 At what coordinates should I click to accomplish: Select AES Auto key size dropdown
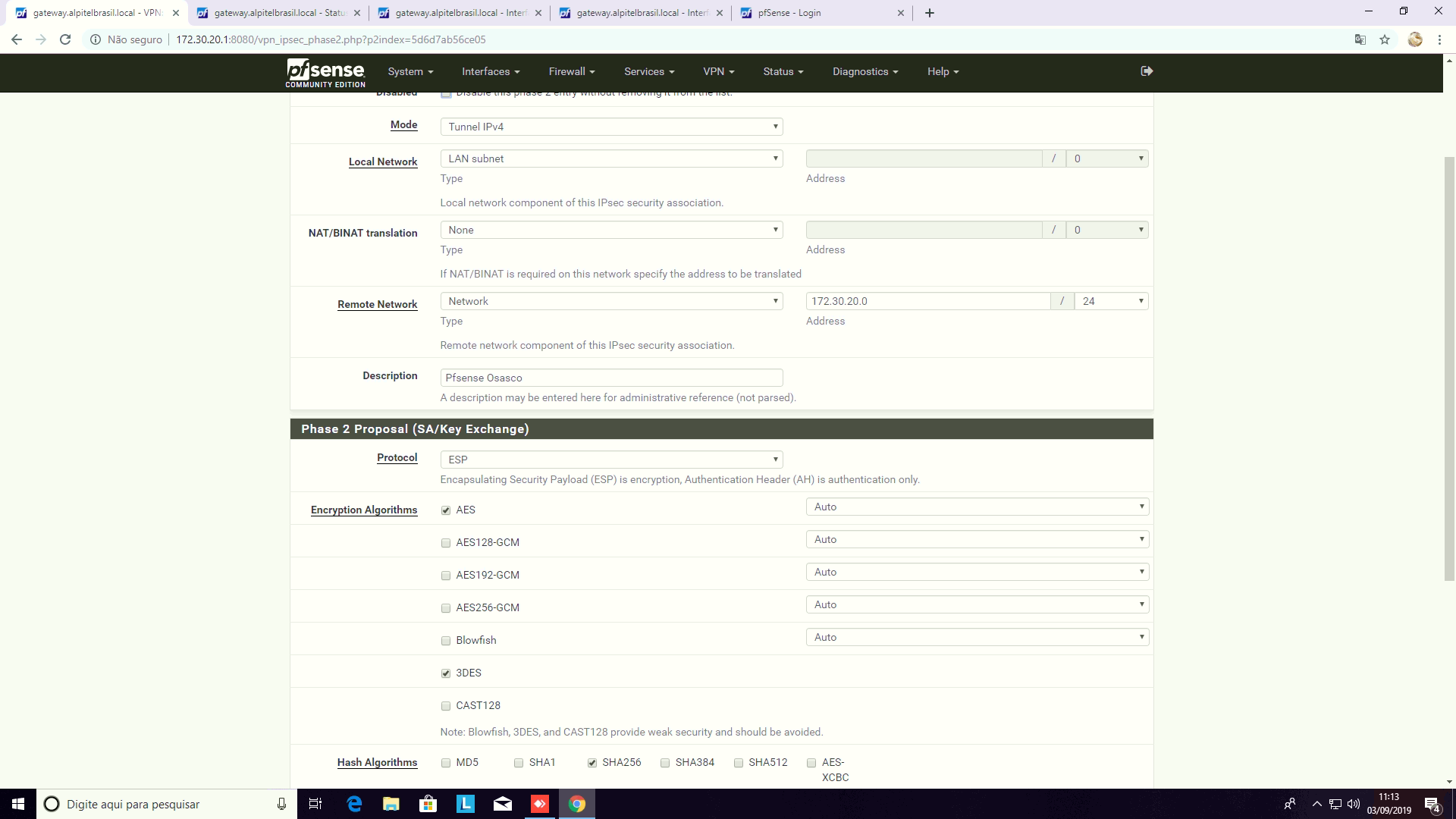point(977,506)
